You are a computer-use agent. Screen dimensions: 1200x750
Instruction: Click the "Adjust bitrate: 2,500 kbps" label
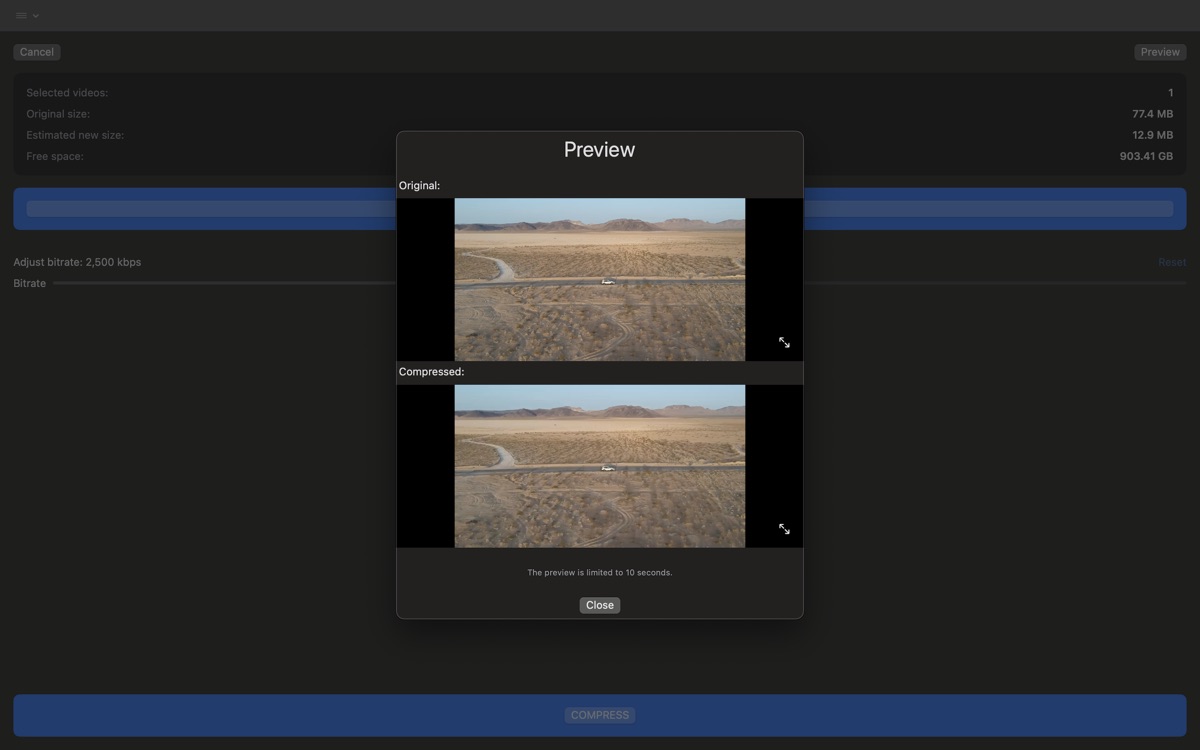pyautogui.click(x=77, y=262)
